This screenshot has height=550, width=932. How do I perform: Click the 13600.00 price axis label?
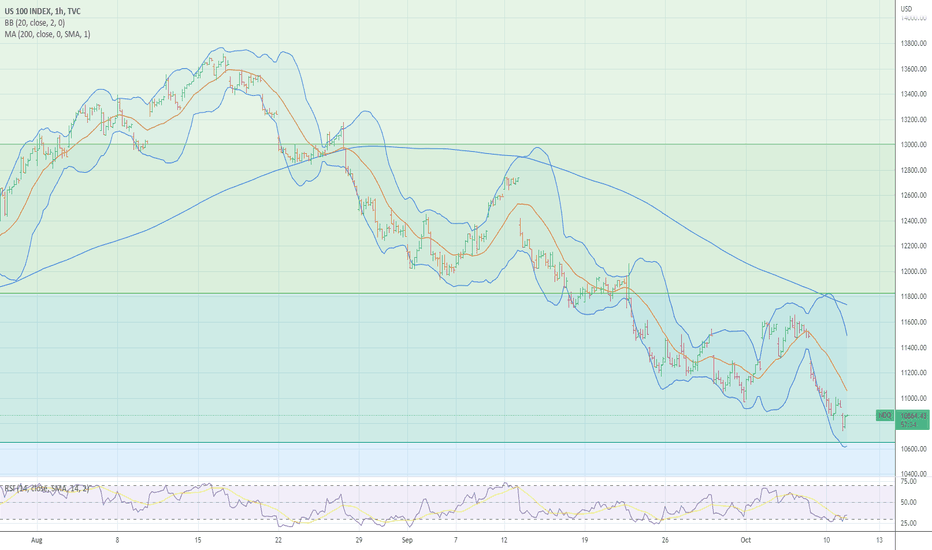pyautogui.click(x=914, y=69)
